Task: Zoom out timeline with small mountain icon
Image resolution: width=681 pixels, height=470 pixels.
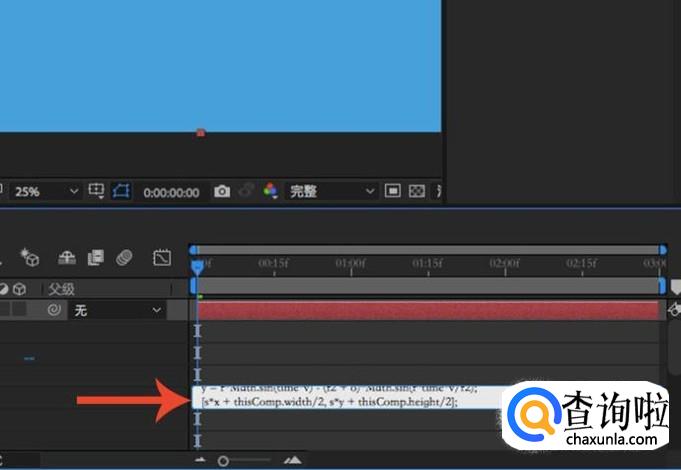Action: (x=200, y=460)
